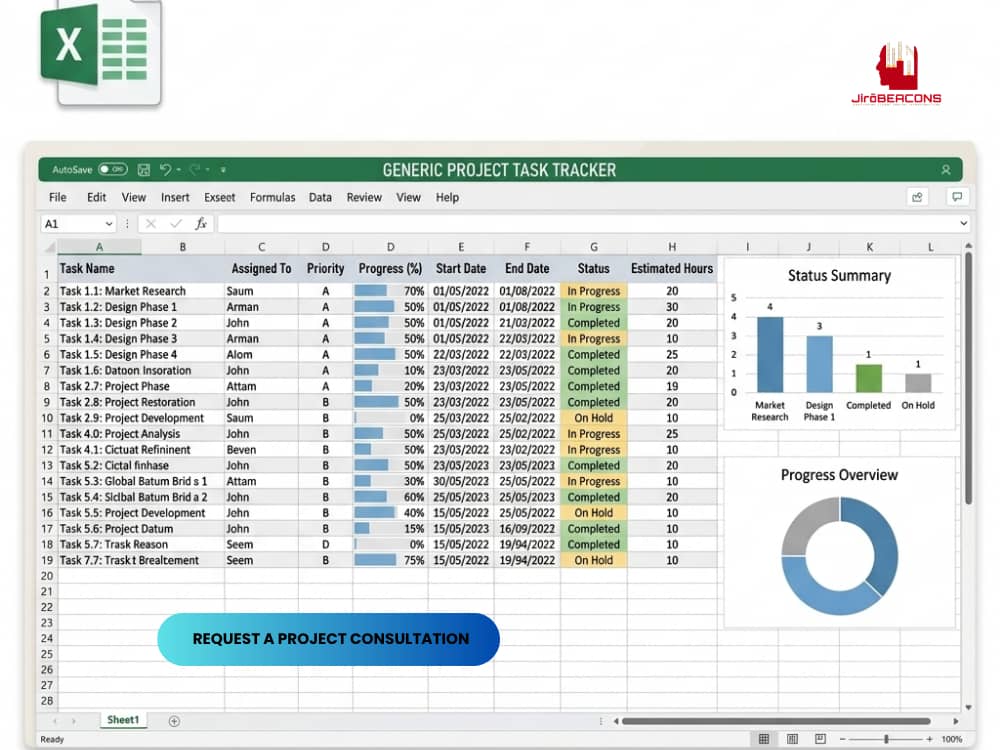Expand the formula bar chevron

click(964, 224)
